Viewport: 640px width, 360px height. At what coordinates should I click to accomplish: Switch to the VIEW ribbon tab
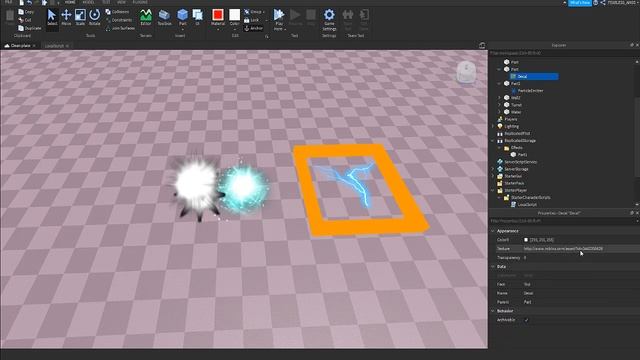[121, 2]
